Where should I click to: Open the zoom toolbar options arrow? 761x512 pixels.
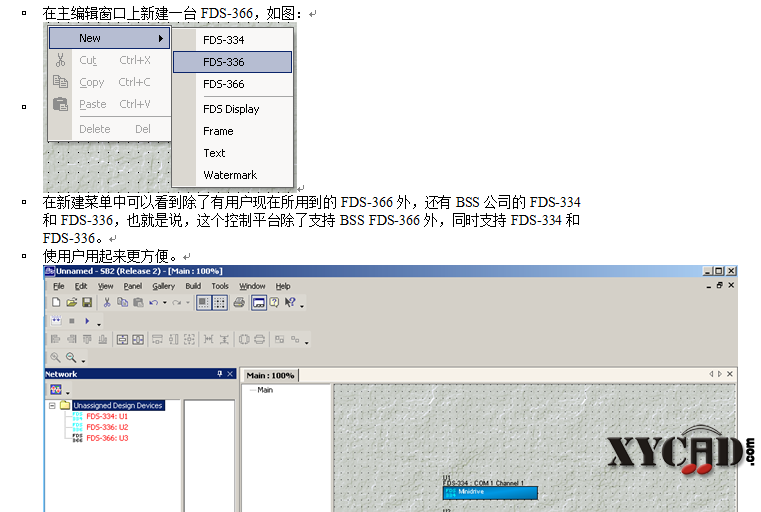83,361
